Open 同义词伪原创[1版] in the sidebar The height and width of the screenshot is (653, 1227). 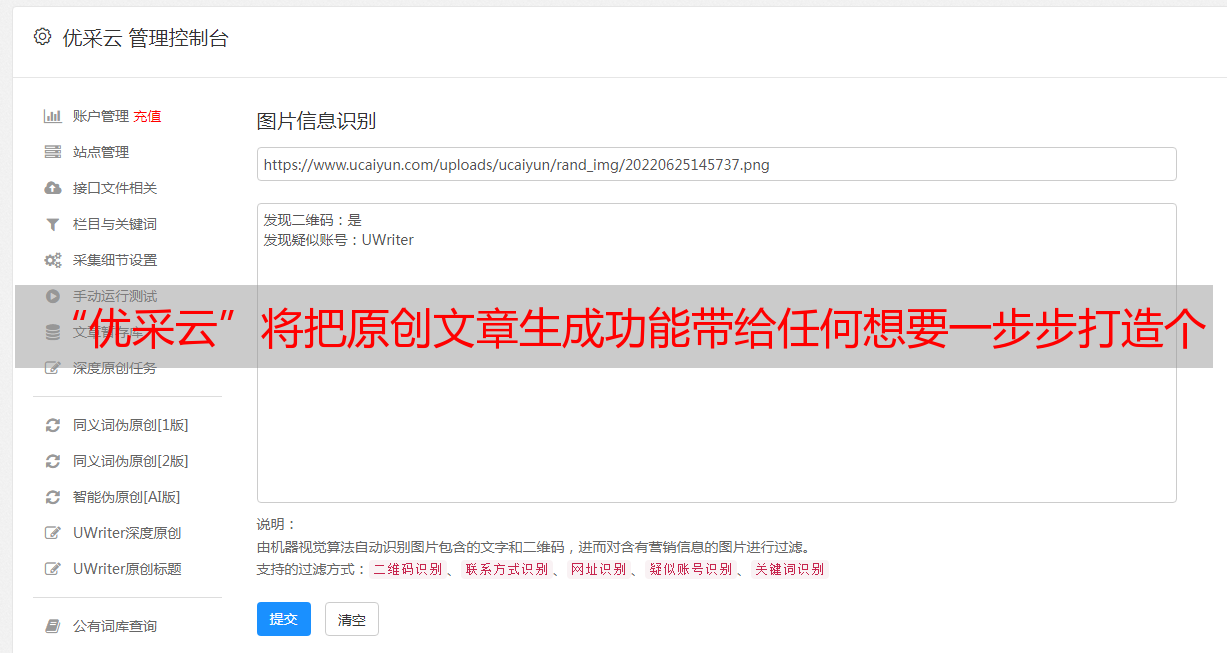click(x=130, y=425)
